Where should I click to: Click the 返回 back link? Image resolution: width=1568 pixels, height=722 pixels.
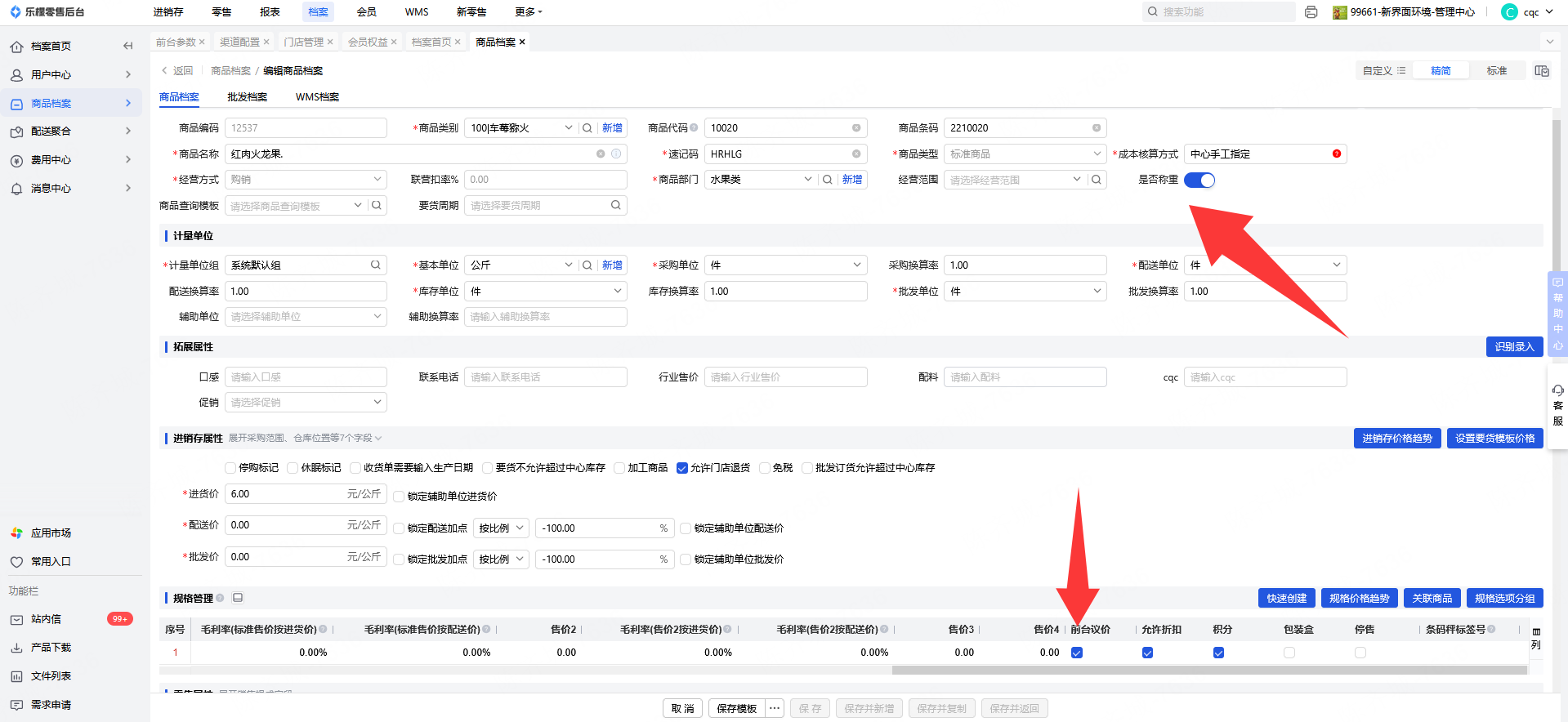(x=178, y=71)
